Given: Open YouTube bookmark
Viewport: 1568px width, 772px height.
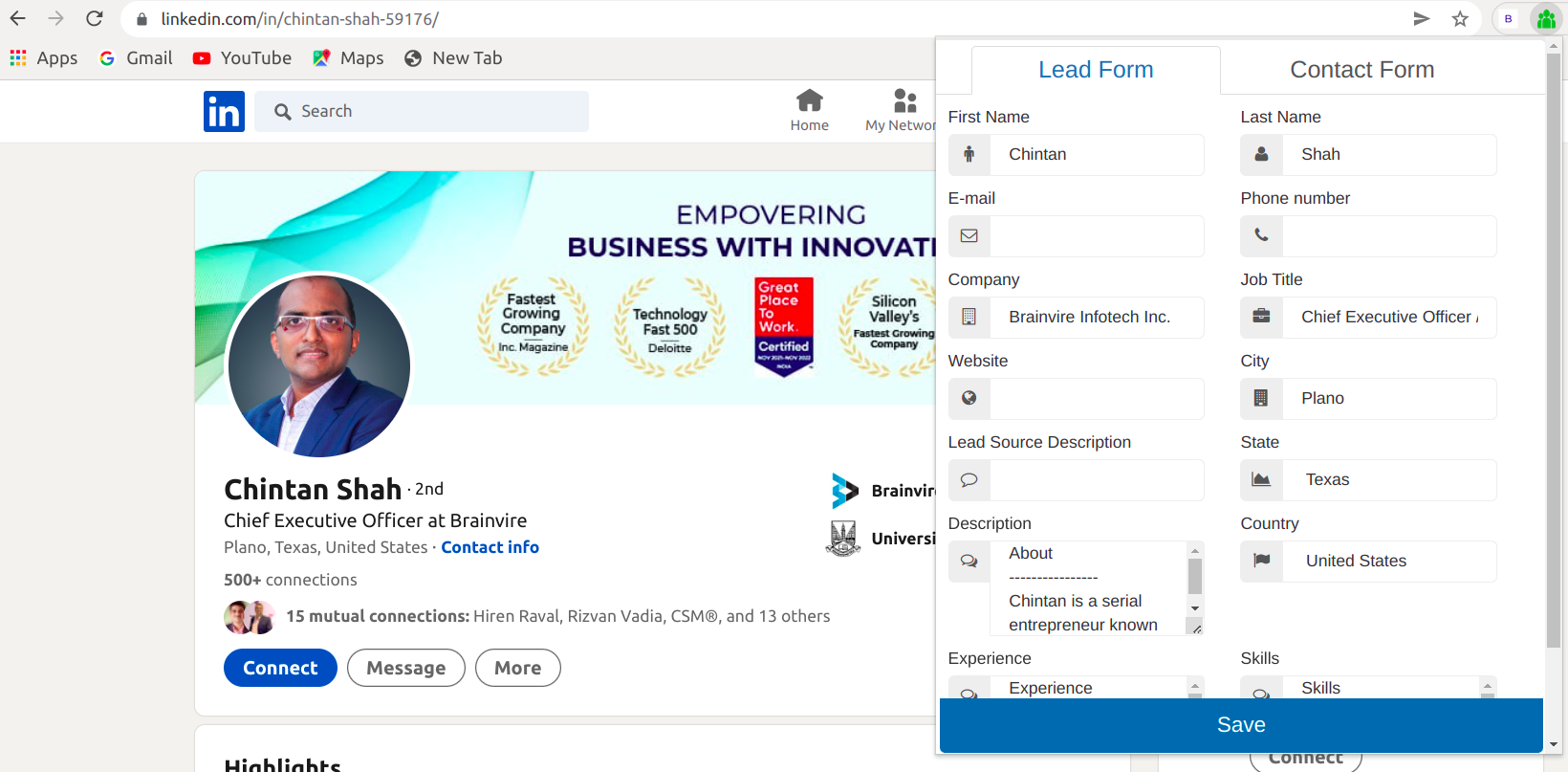Looking at the screenshot, I should pyautogui.click(x=242, y=58).
